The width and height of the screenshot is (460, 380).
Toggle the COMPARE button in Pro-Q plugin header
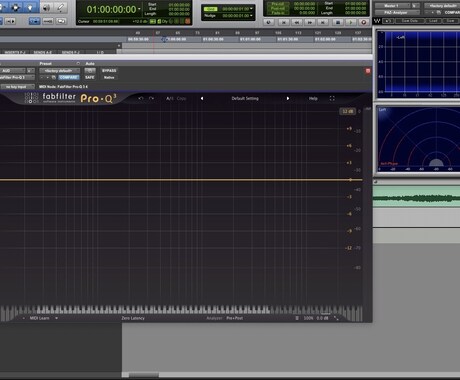pos(69,77)
